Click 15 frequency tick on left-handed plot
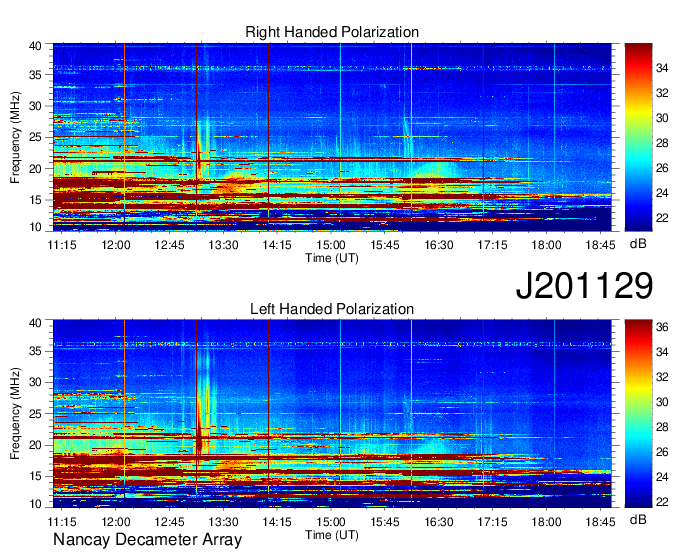Viewport: 680px width, 552px height. pyautogui.click(x=35, y=476)
